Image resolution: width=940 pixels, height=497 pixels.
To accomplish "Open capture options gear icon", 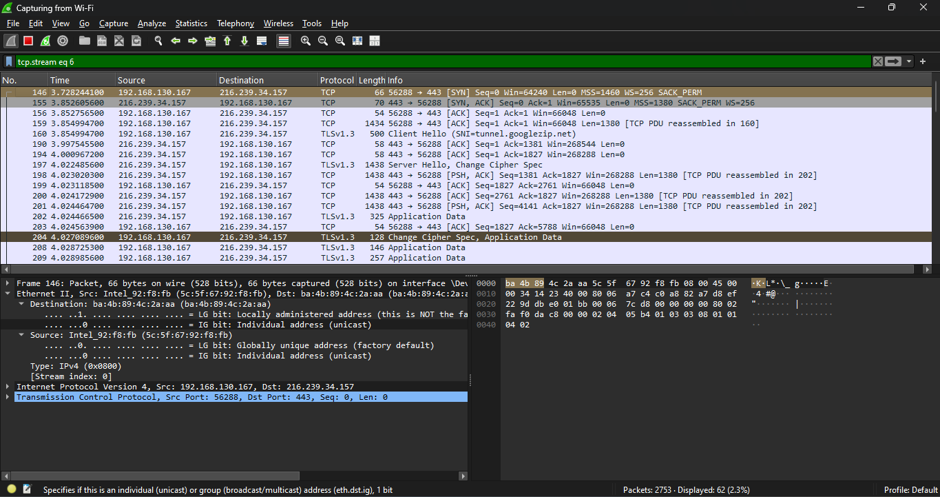I will coord(62,41).
